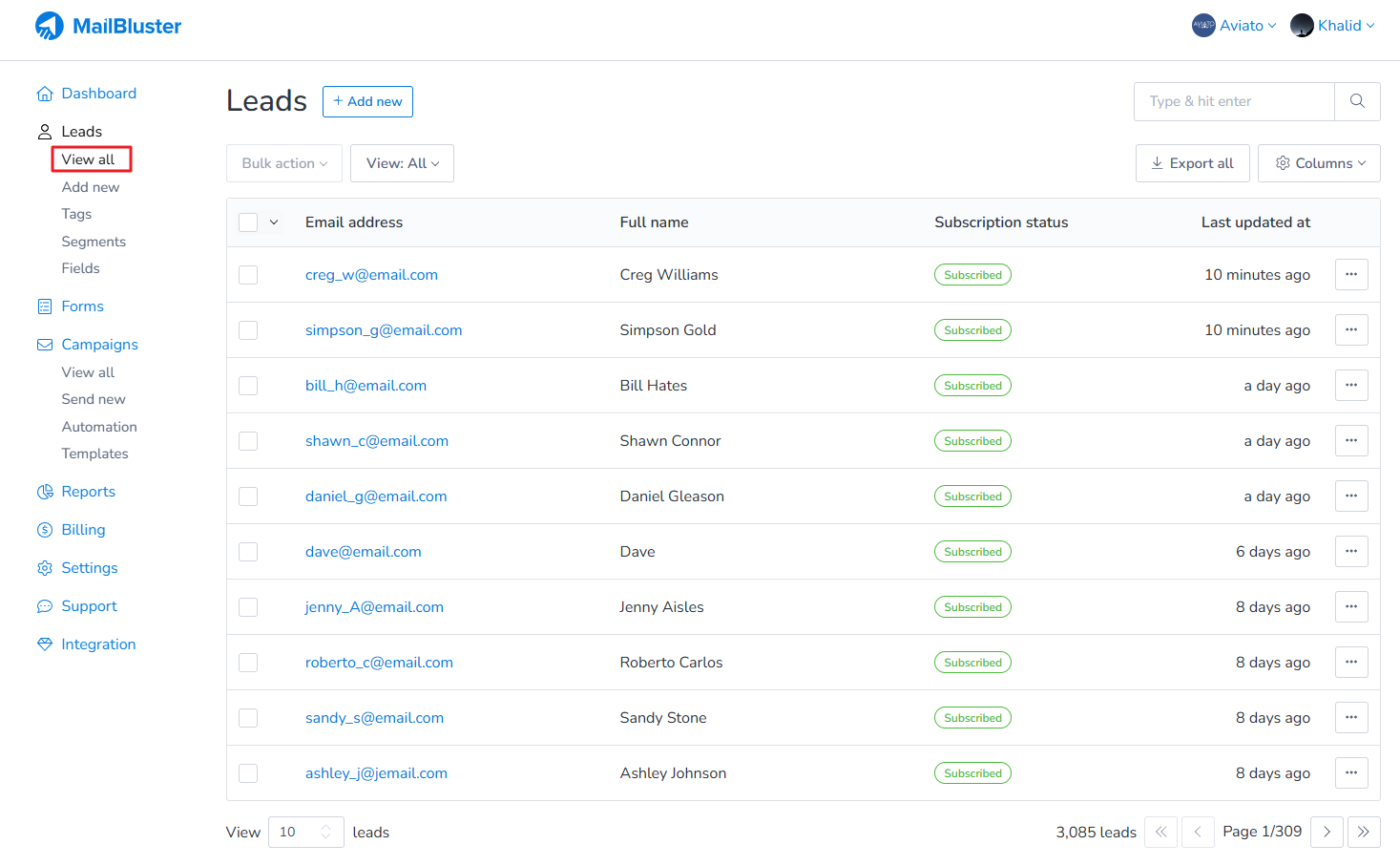This screenshot has height=866, width=1400.
Task: Open the MailBluster logo home link
Action: (108, 26)
